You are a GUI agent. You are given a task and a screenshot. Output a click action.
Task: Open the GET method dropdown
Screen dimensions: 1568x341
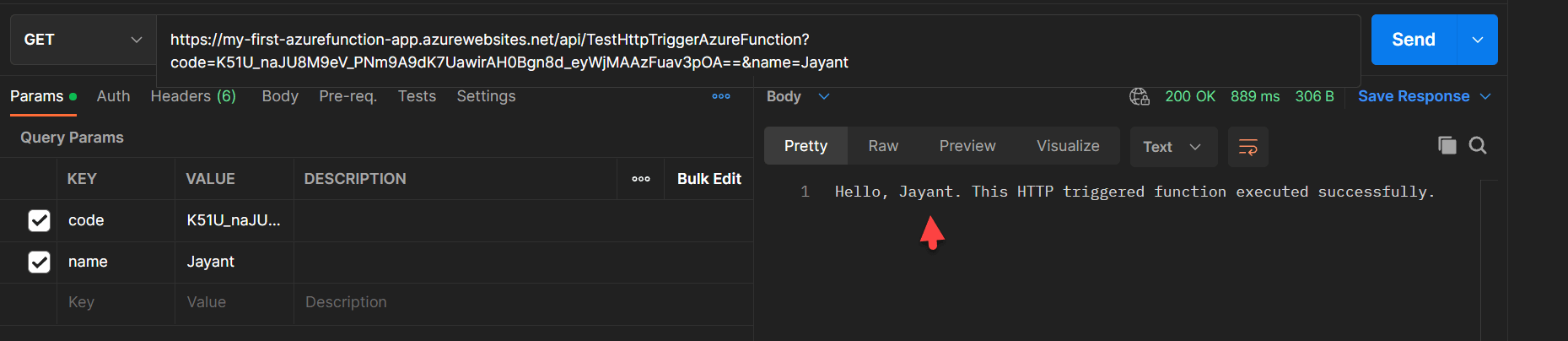coord(84,40)
